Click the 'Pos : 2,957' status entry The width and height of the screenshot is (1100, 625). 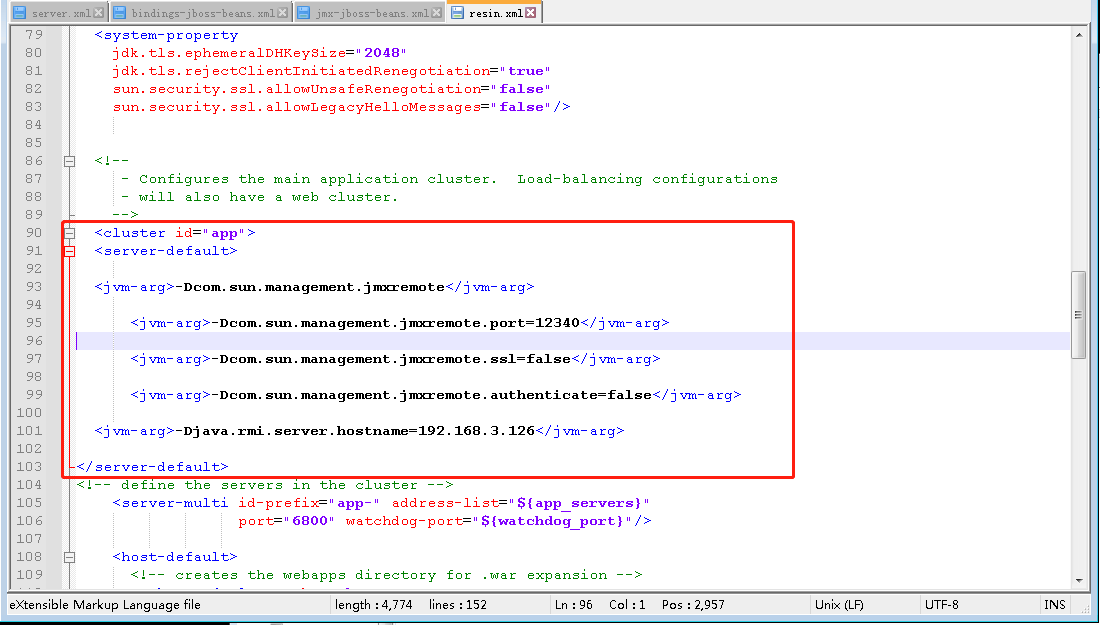point(692,605)
